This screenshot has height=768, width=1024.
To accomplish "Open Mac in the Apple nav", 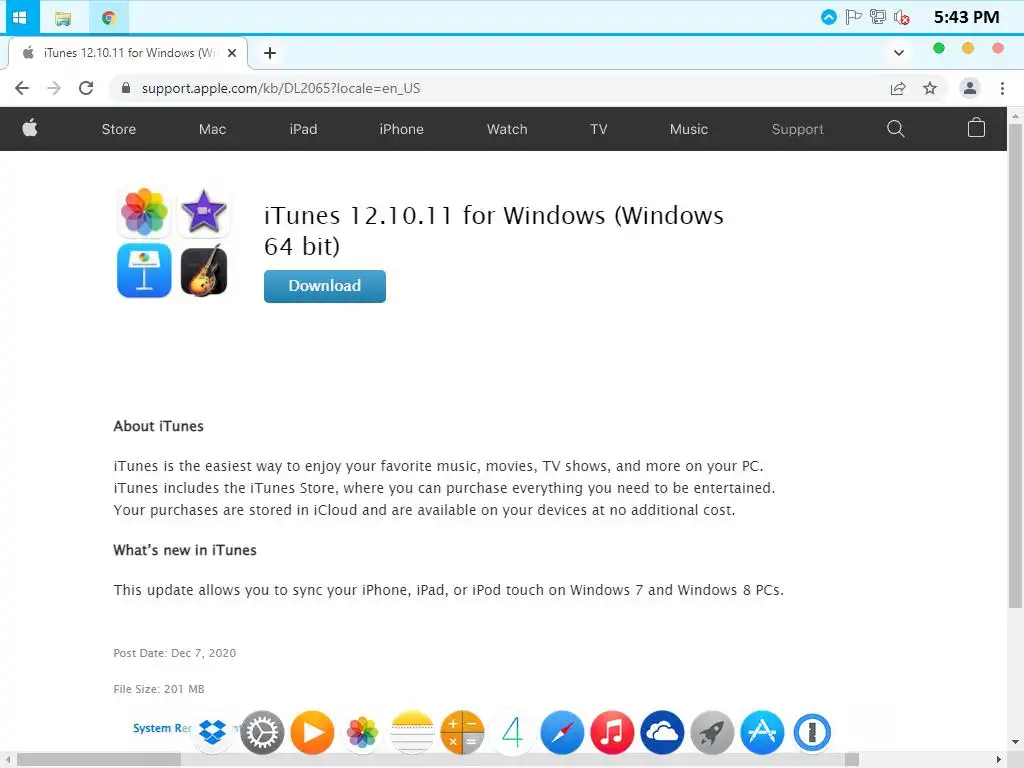I will 212,129.
